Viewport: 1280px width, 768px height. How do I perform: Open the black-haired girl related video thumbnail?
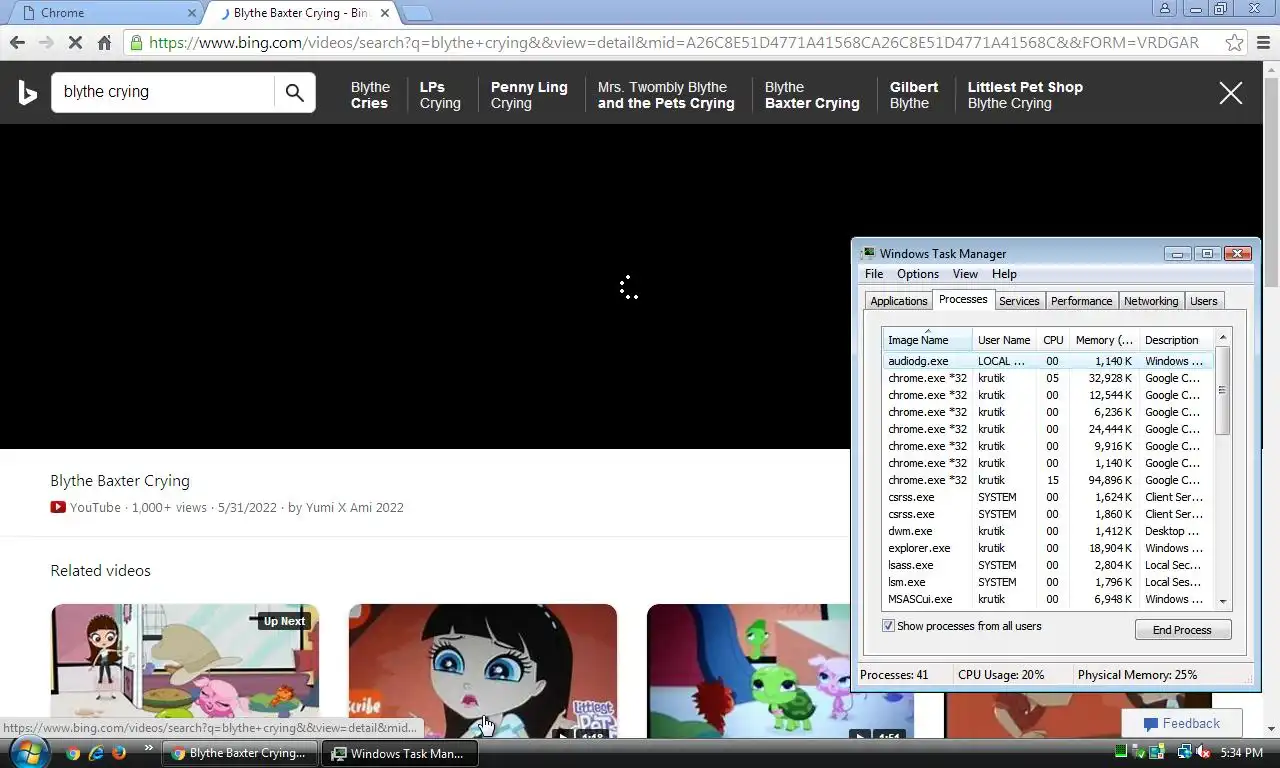click(483, 671)
